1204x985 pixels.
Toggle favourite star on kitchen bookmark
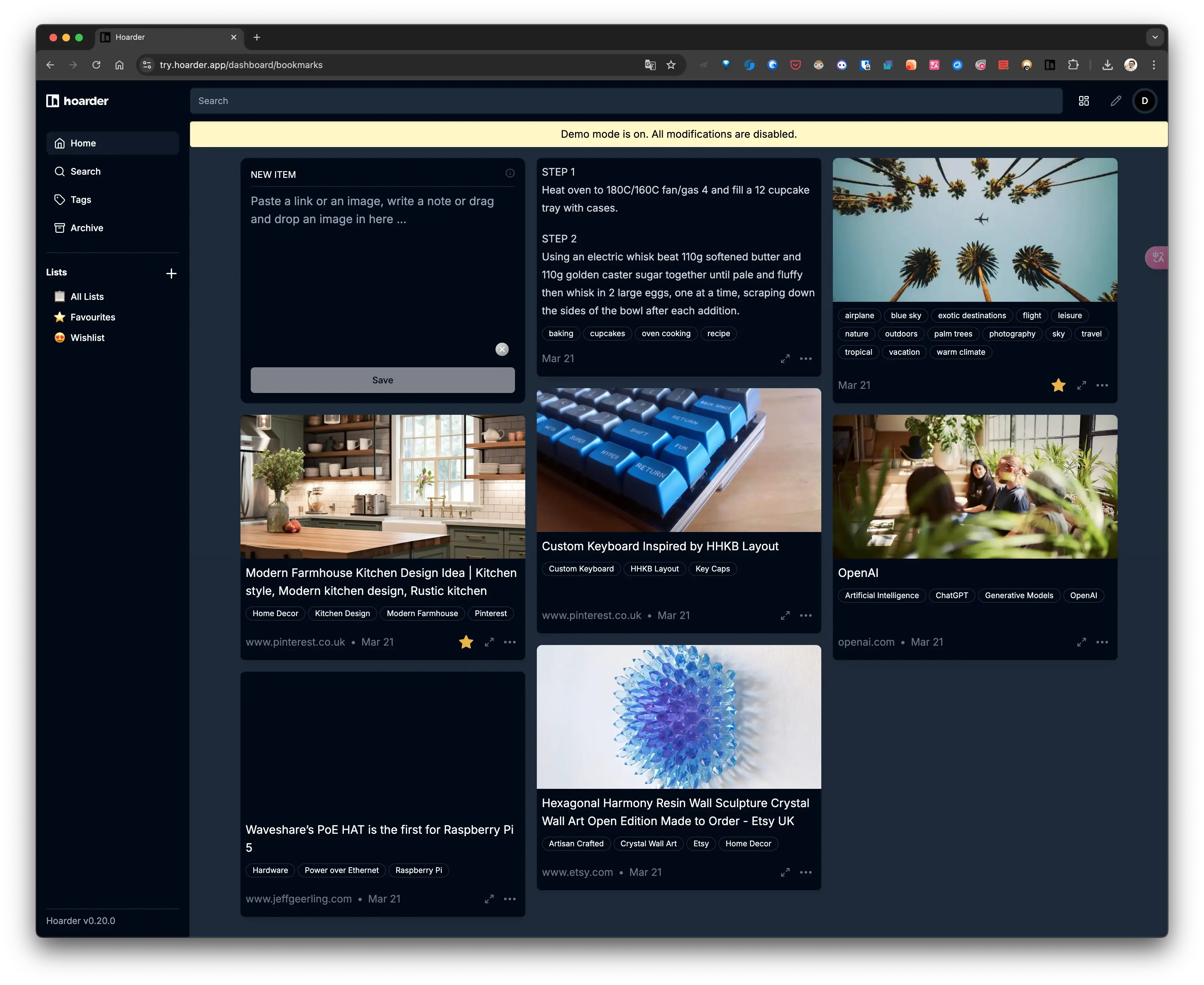pos(466,642)
